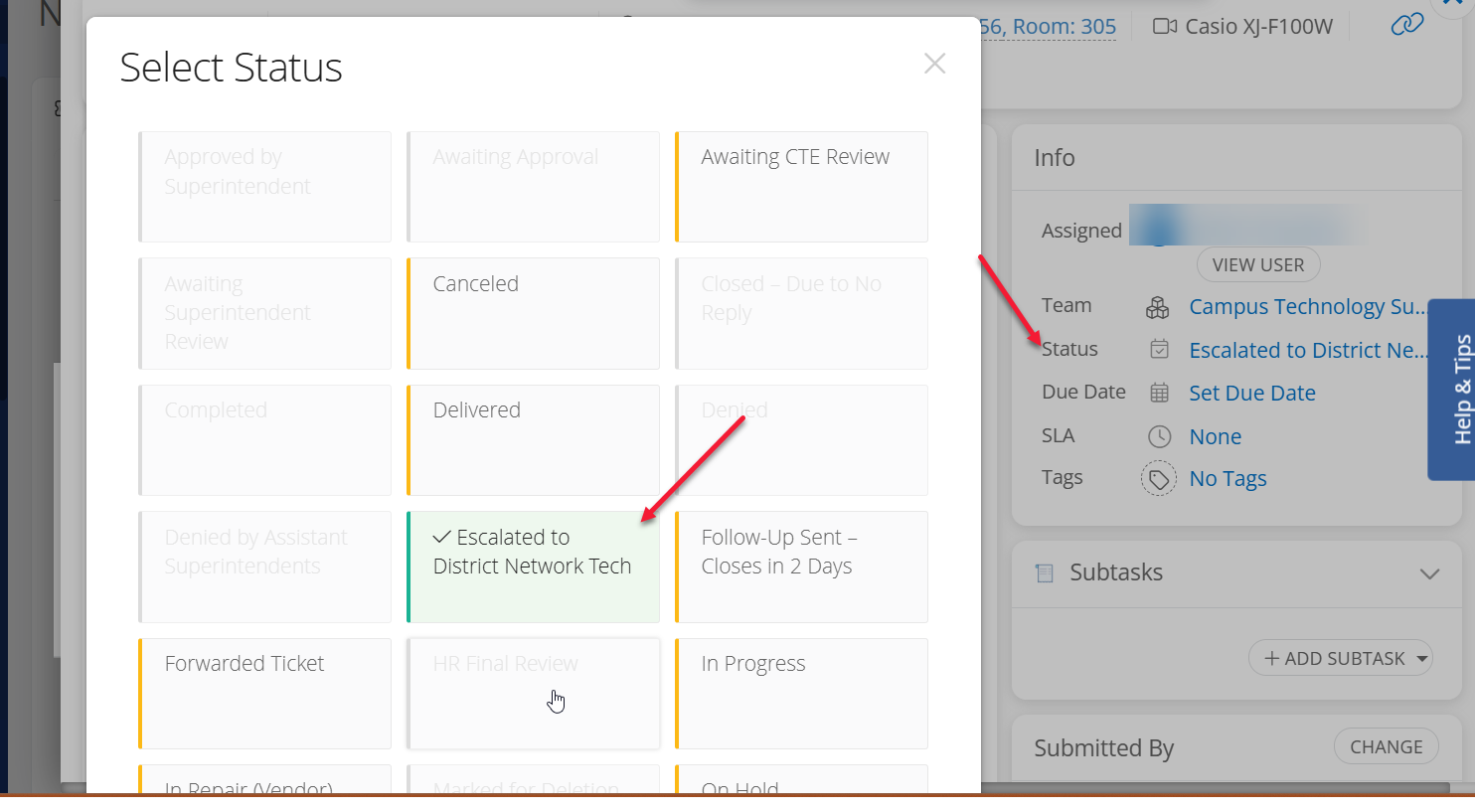Open the Add Subtask dropdown arrow
The image size is (1475, 812).
[1422, 659]
